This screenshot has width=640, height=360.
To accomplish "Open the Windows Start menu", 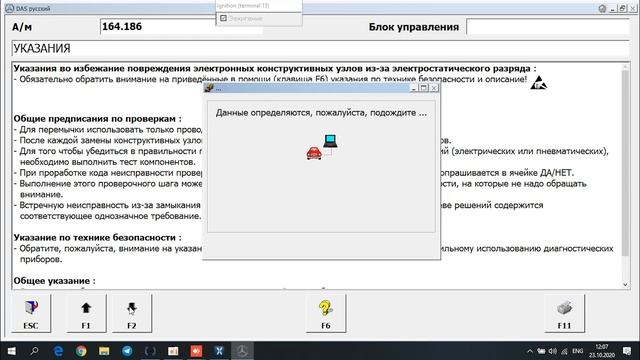I will 11,351.
